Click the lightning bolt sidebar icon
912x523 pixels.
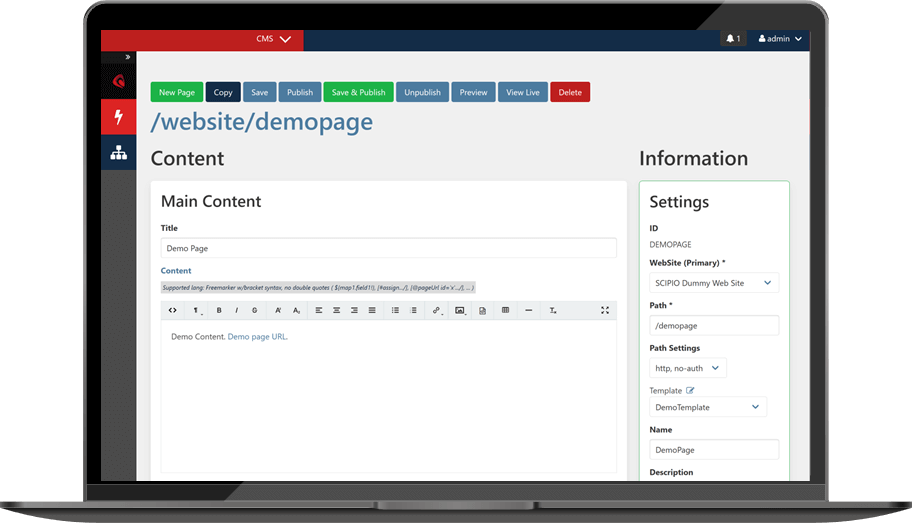point(119,117)
